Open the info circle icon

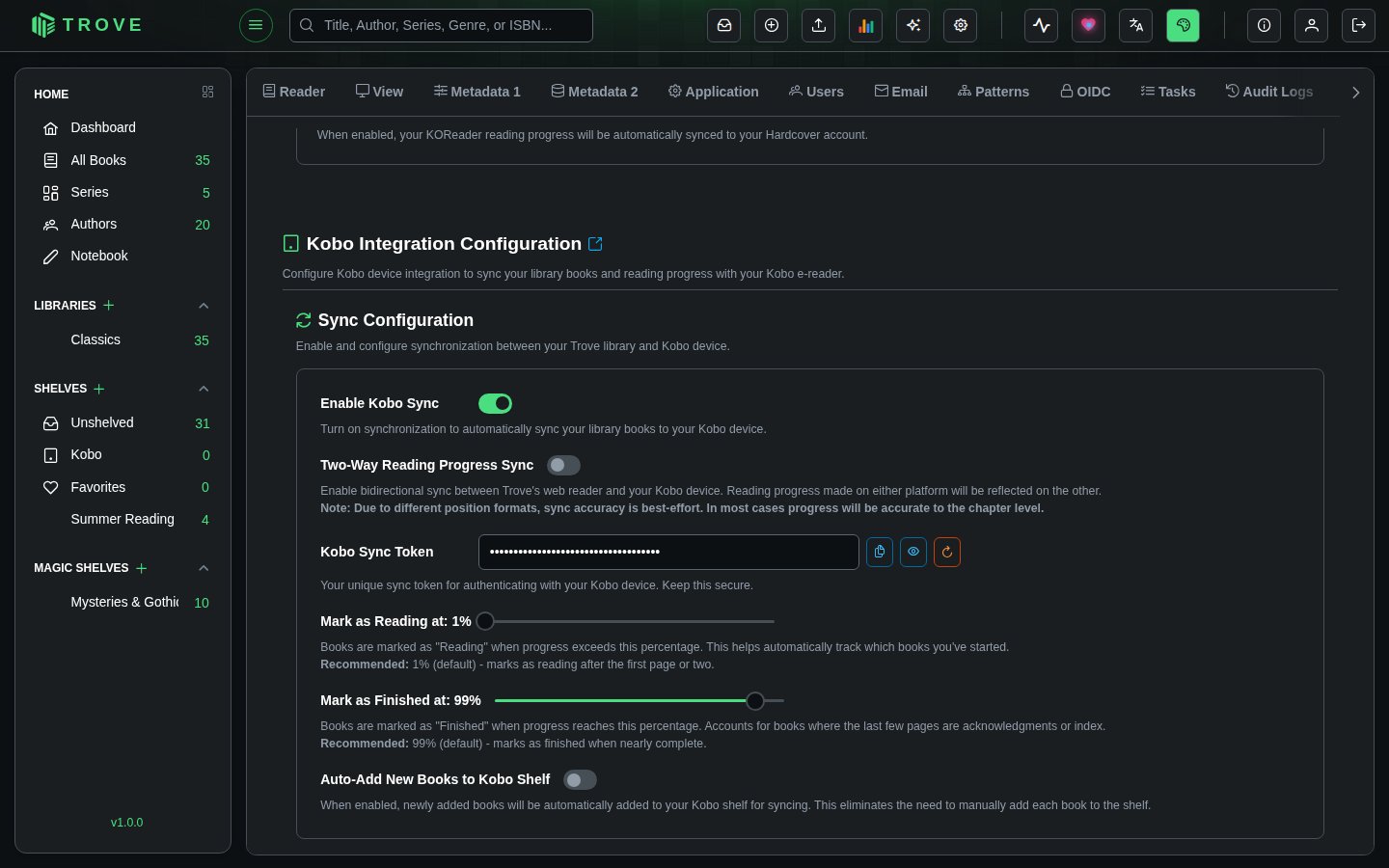pos(1265,25)
